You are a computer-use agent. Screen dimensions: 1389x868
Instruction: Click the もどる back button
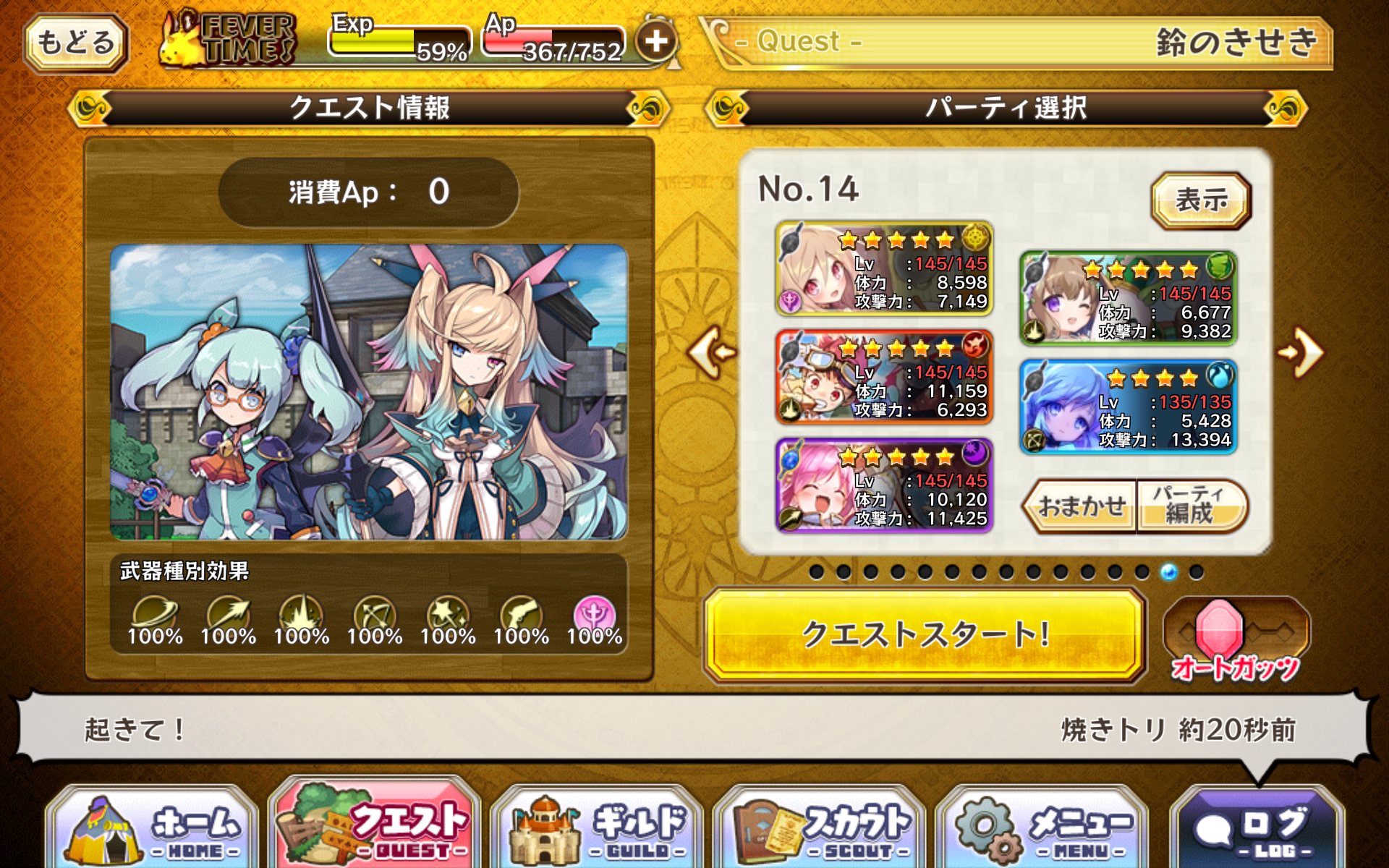(76, 42)
